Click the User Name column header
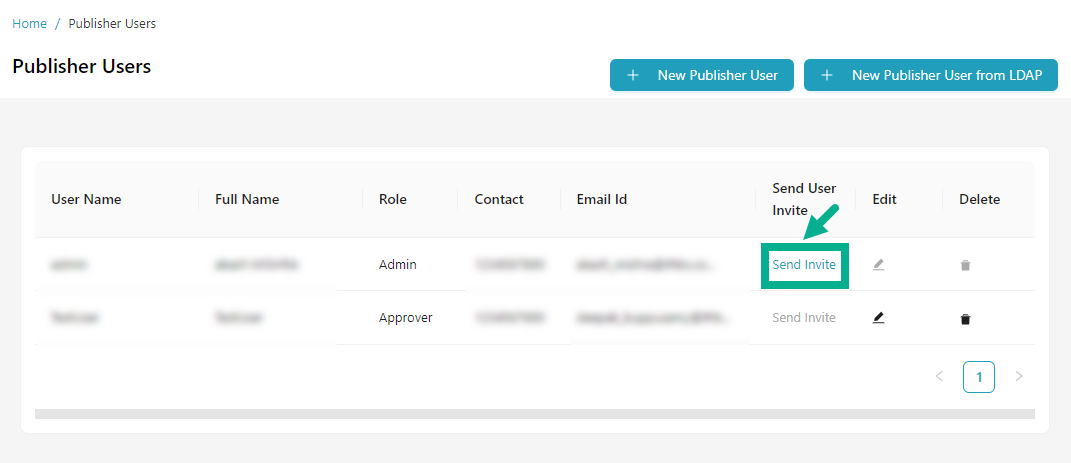This screenshot has height=463, width=1071. (86, 199)
